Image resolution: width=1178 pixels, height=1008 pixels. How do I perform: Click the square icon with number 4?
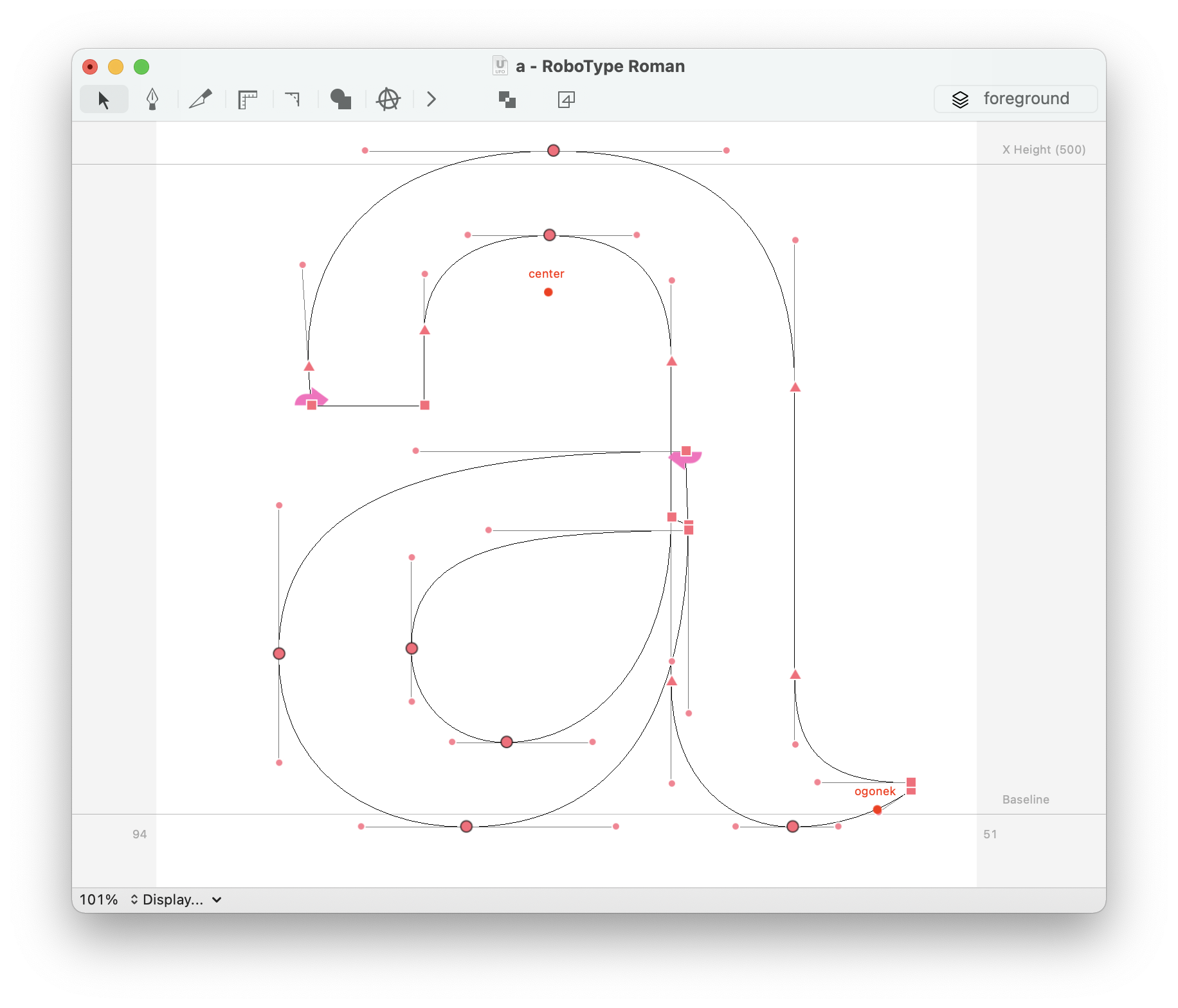[566, 100]
